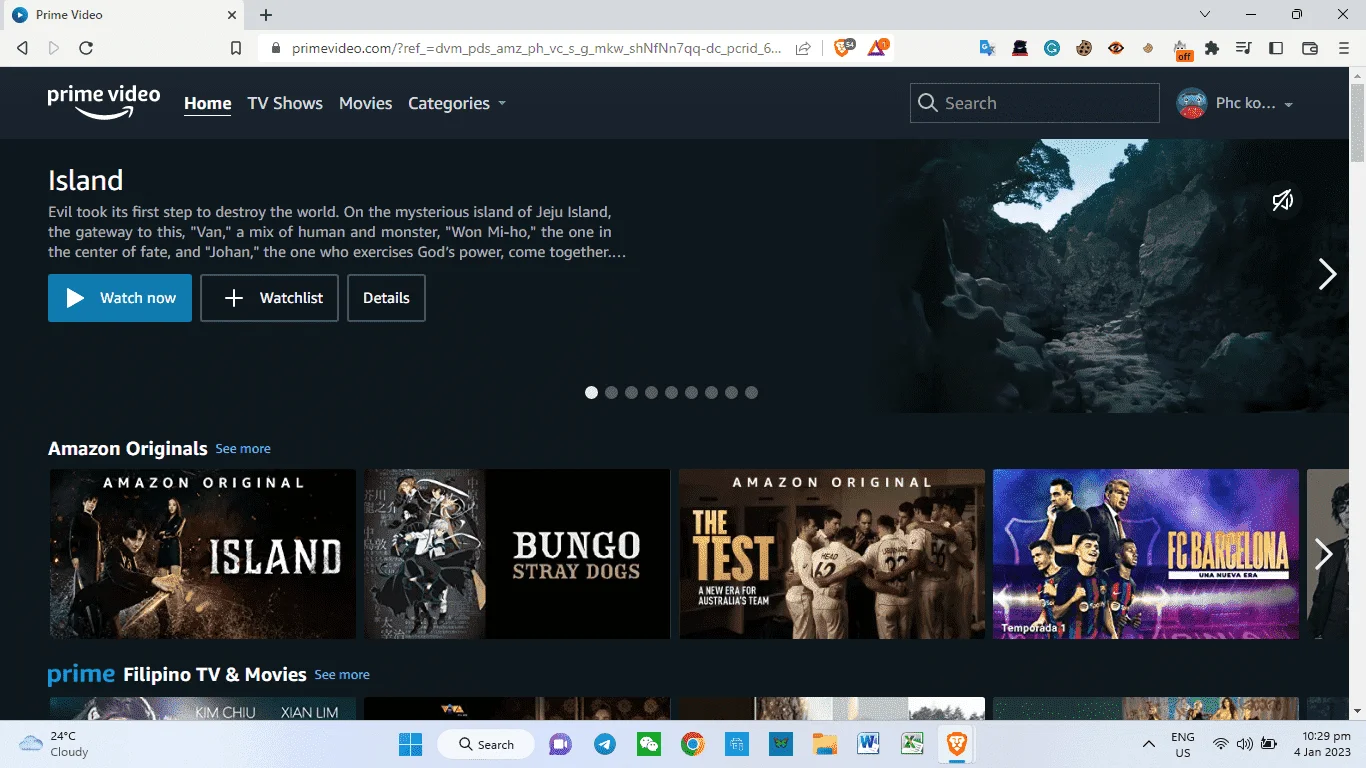The image size is (1366, 768).
Task: Open the Island Details button
Action: click(x=386, y=298)
